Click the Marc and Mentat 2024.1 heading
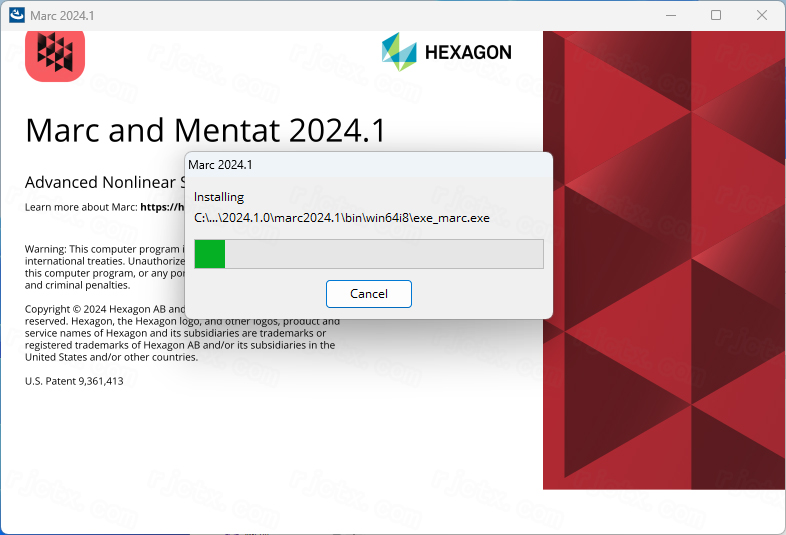 pyautogui.click(x=206, y=130)
